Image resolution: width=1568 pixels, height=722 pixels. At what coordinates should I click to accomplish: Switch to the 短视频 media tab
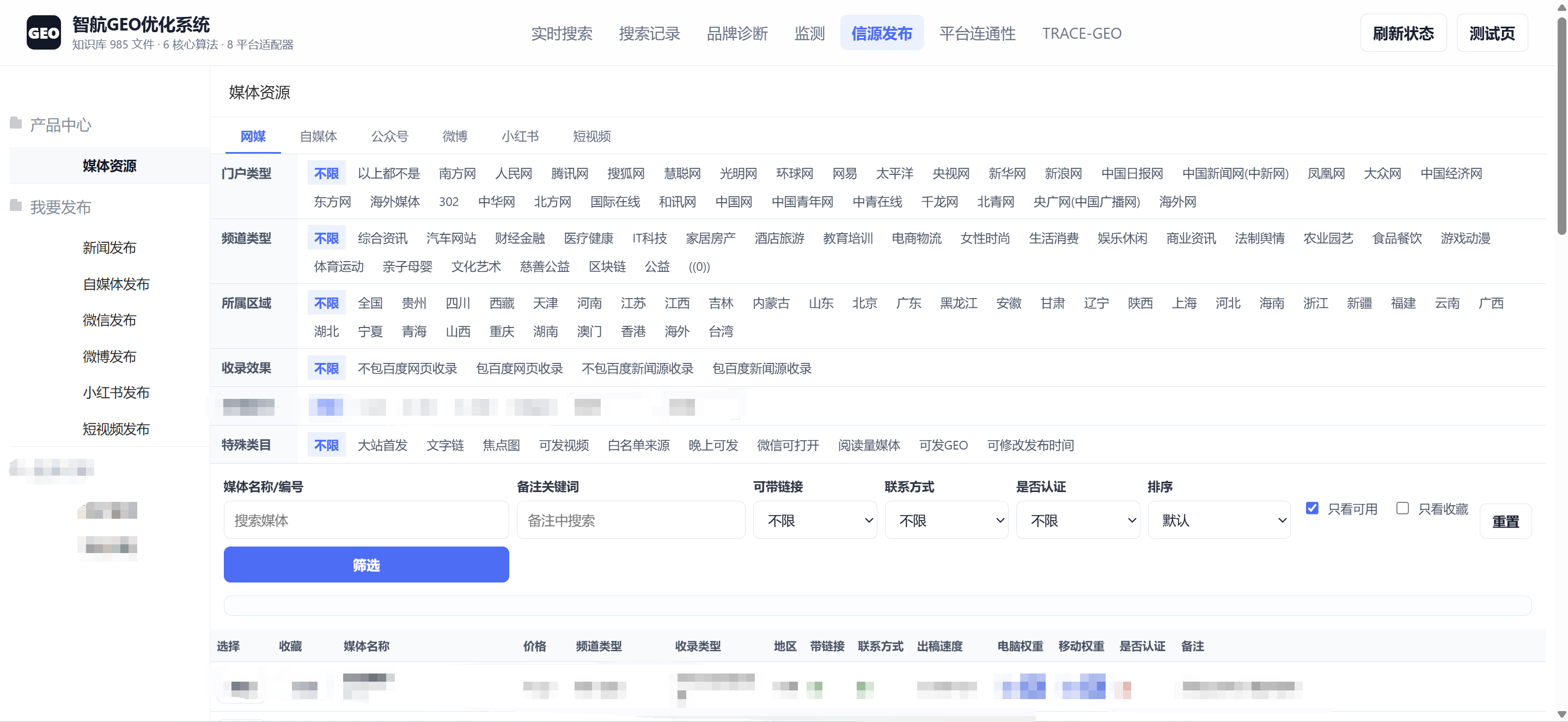click(x=591, y=136)
